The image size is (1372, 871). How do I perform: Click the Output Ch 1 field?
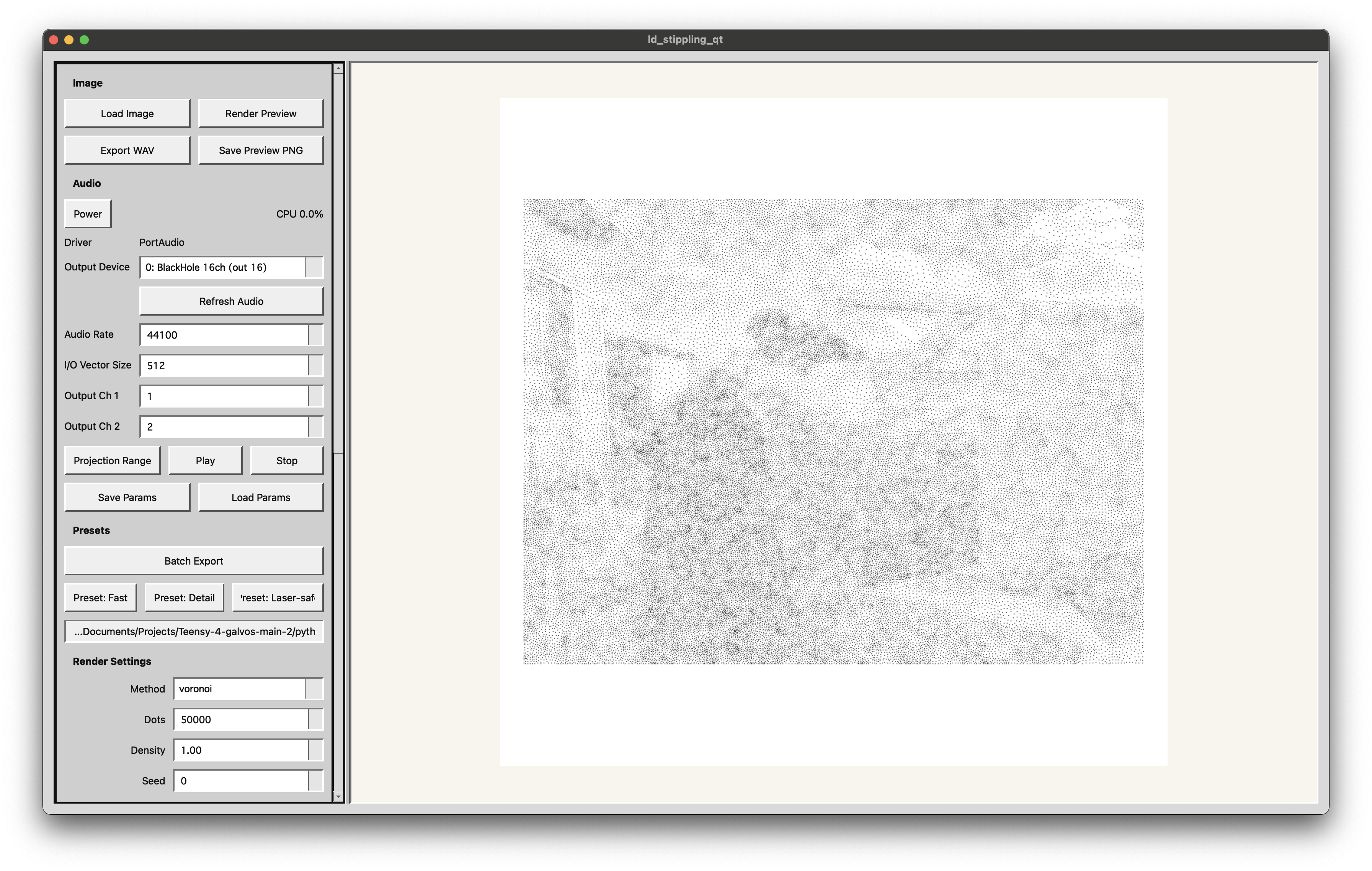point(224,396)
